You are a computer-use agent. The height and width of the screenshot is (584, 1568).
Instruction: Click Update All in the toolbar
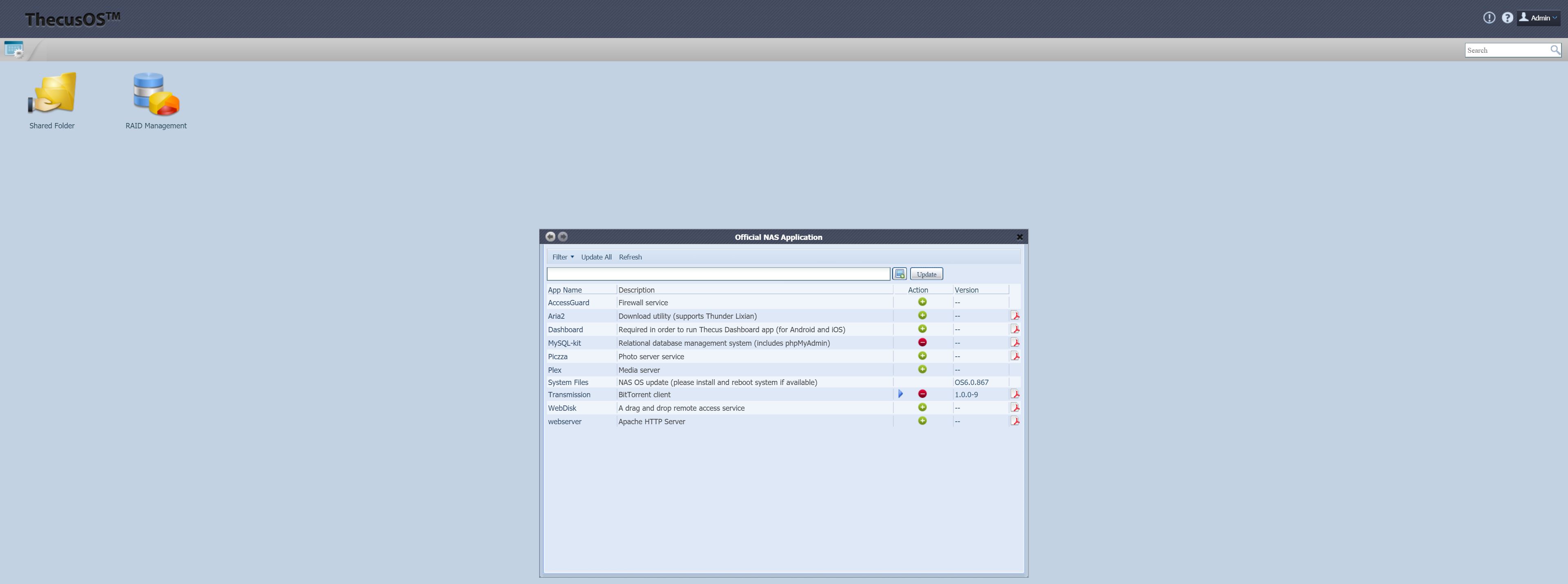(596, 257)
